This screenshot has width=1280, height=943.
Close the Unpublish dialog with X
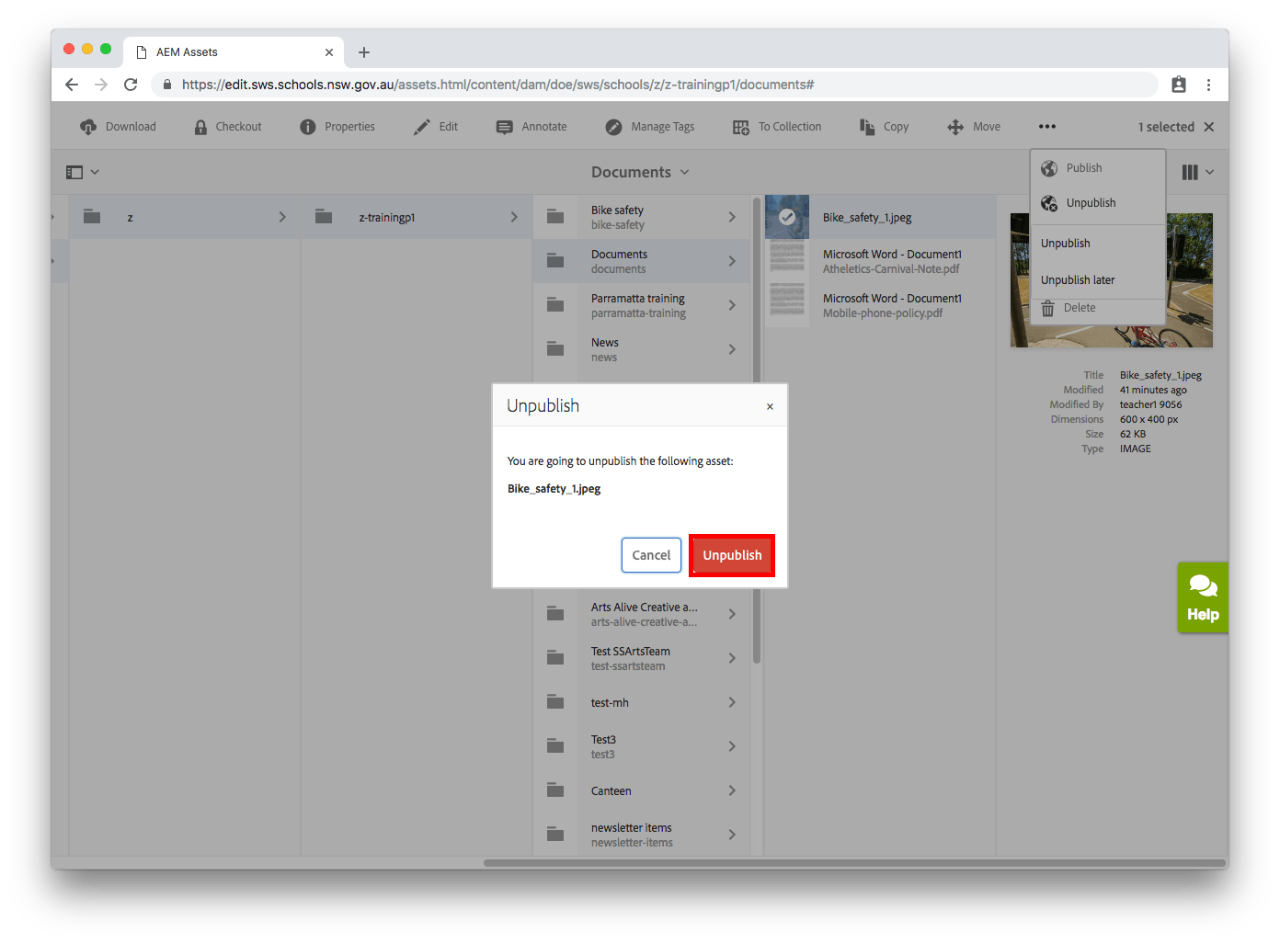(x=769, y=406)
